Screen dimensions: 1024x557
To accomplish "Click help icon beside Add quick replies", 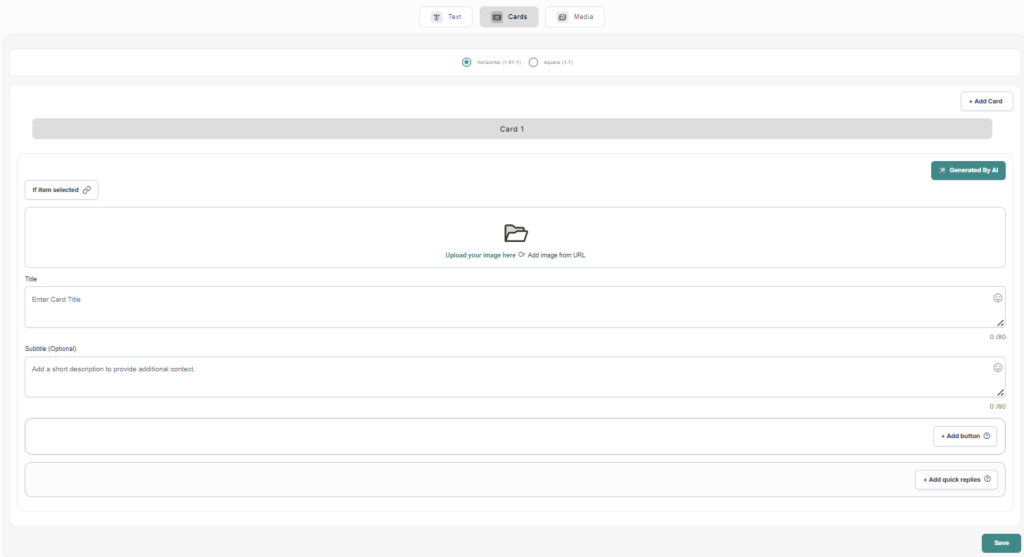I will [987, 479].
